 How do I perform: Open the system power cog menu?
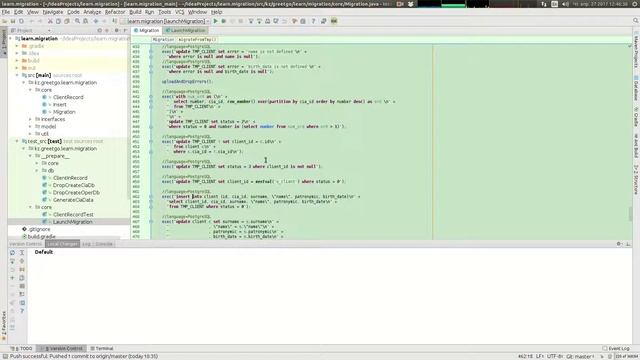[635, 4]
